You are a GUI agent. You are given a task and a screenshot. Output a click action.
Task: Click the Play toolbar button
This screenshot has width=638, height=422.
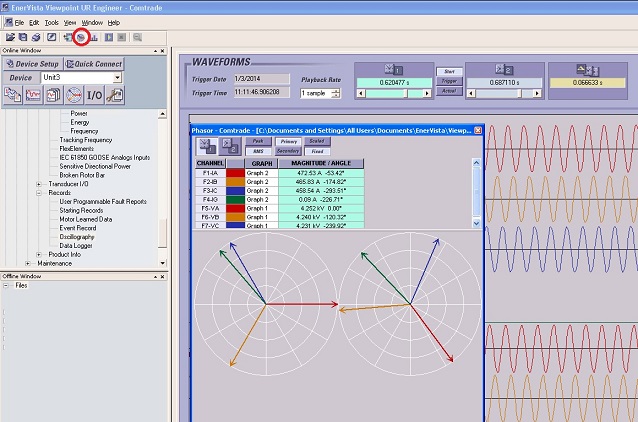(x=109, y=37)
